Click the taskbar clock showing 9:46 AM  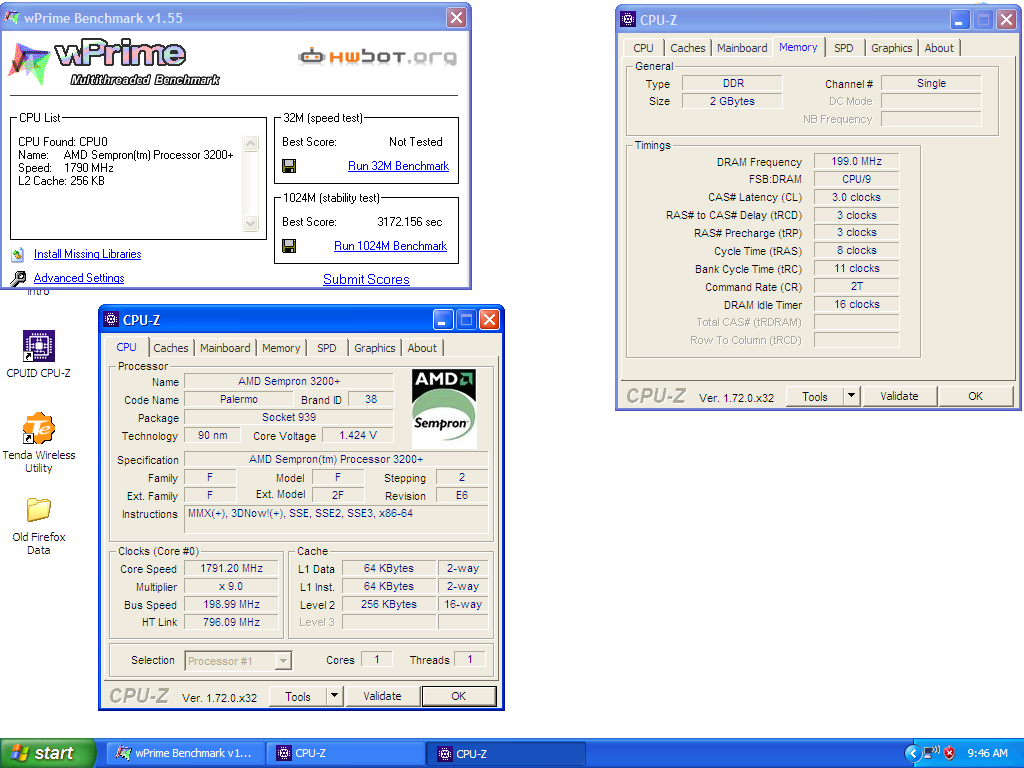(987, 753)
